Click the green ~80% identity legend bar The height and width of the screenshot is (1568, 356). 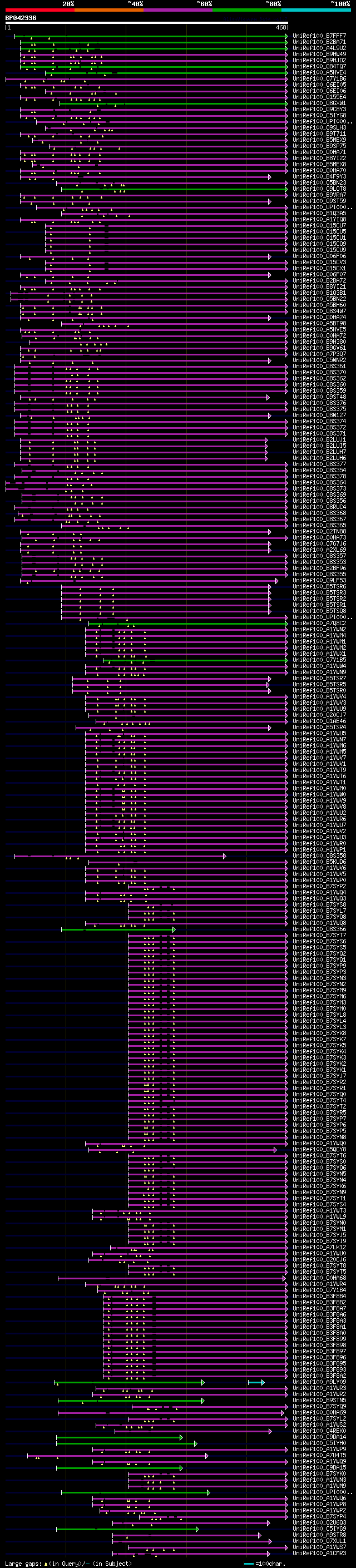(x=247, y=10)
